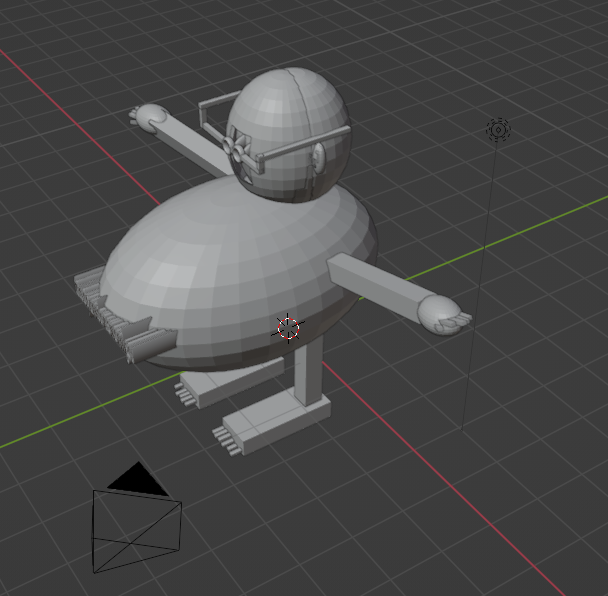Click the point light object
The image size is (608, 596).
coord(497,129)
